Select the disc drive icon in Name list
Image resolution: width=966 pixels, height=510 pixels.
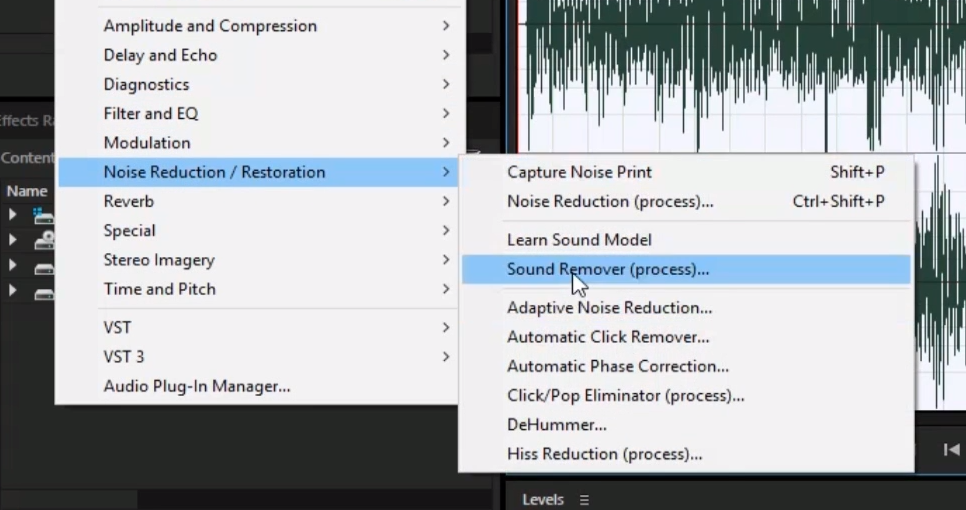pyautogui.click(x=43, y=241)
